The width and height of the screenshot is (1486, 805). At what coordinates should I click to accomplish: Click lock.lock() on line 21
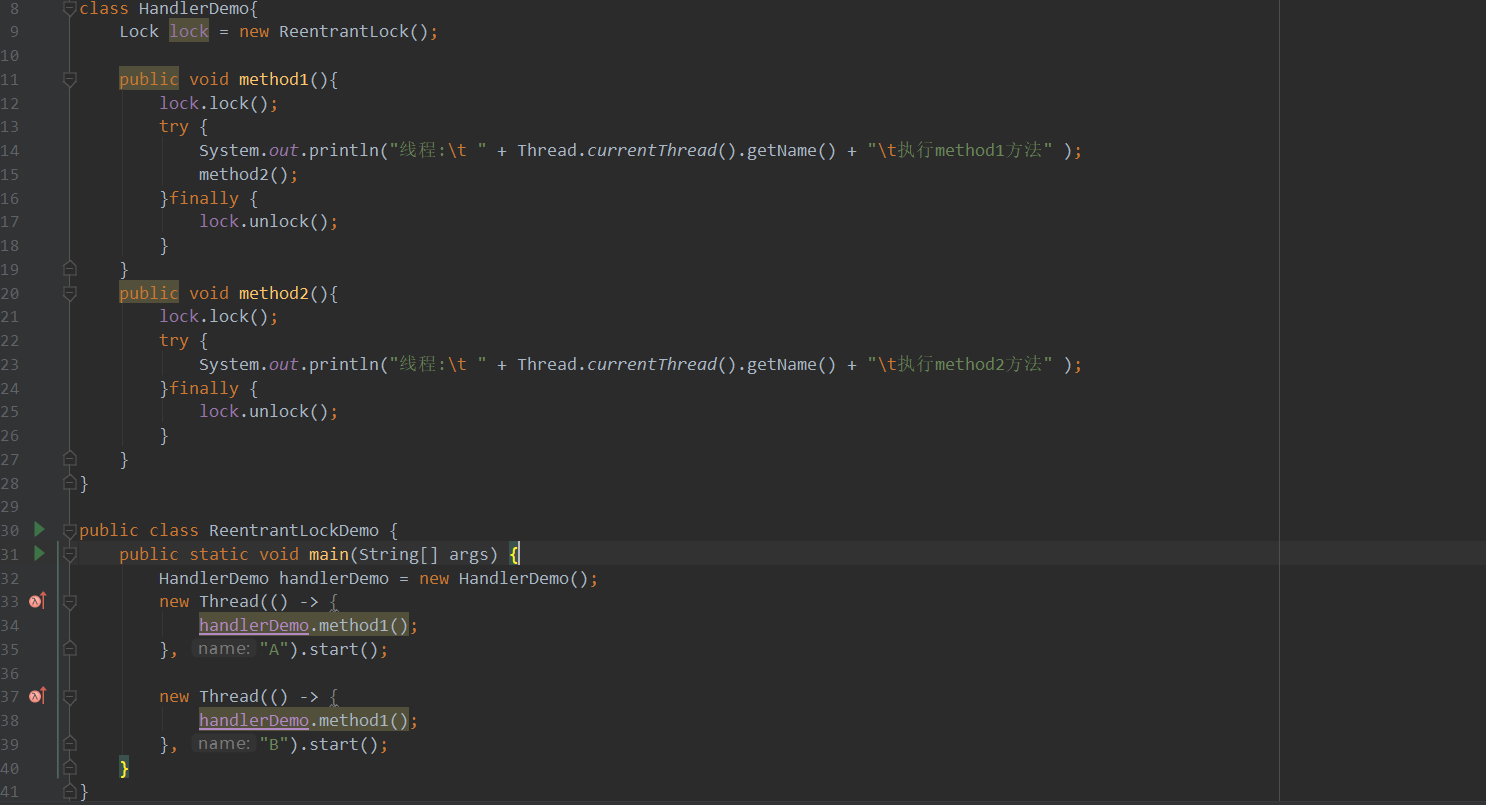[x=214, y=316]
